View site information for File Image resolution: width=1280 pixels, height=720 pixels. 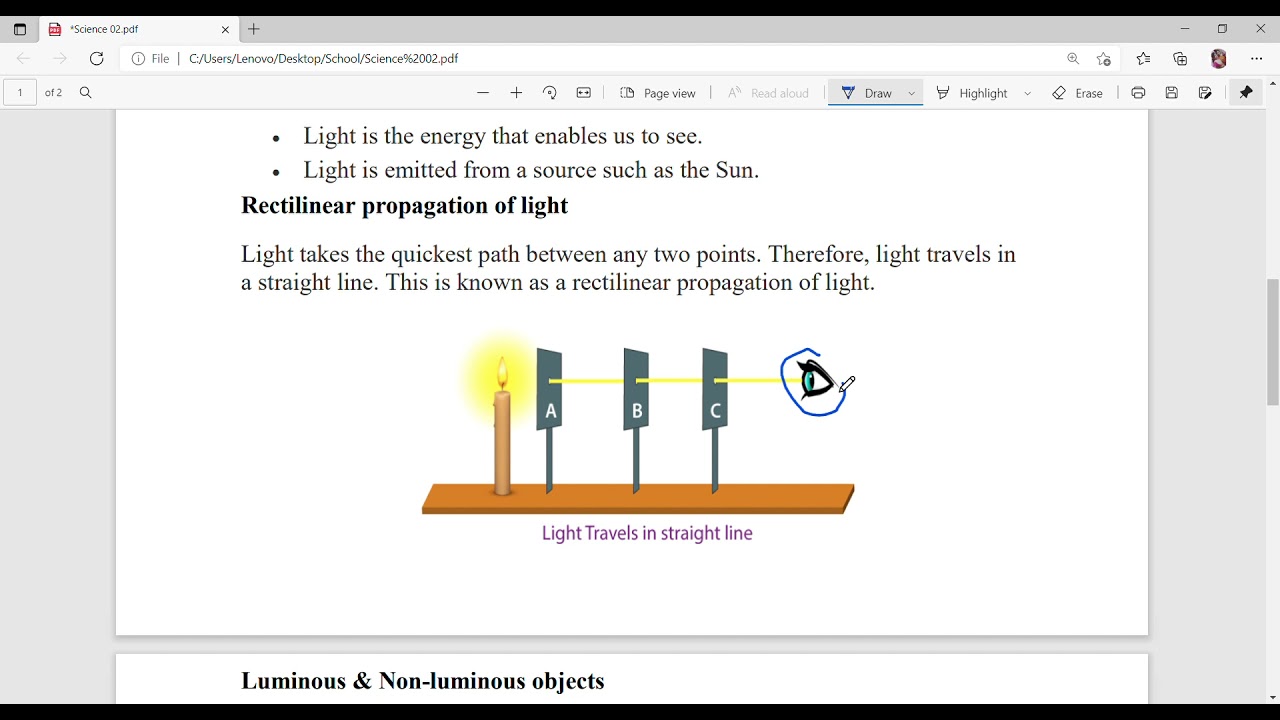click(x=151, y=59)
